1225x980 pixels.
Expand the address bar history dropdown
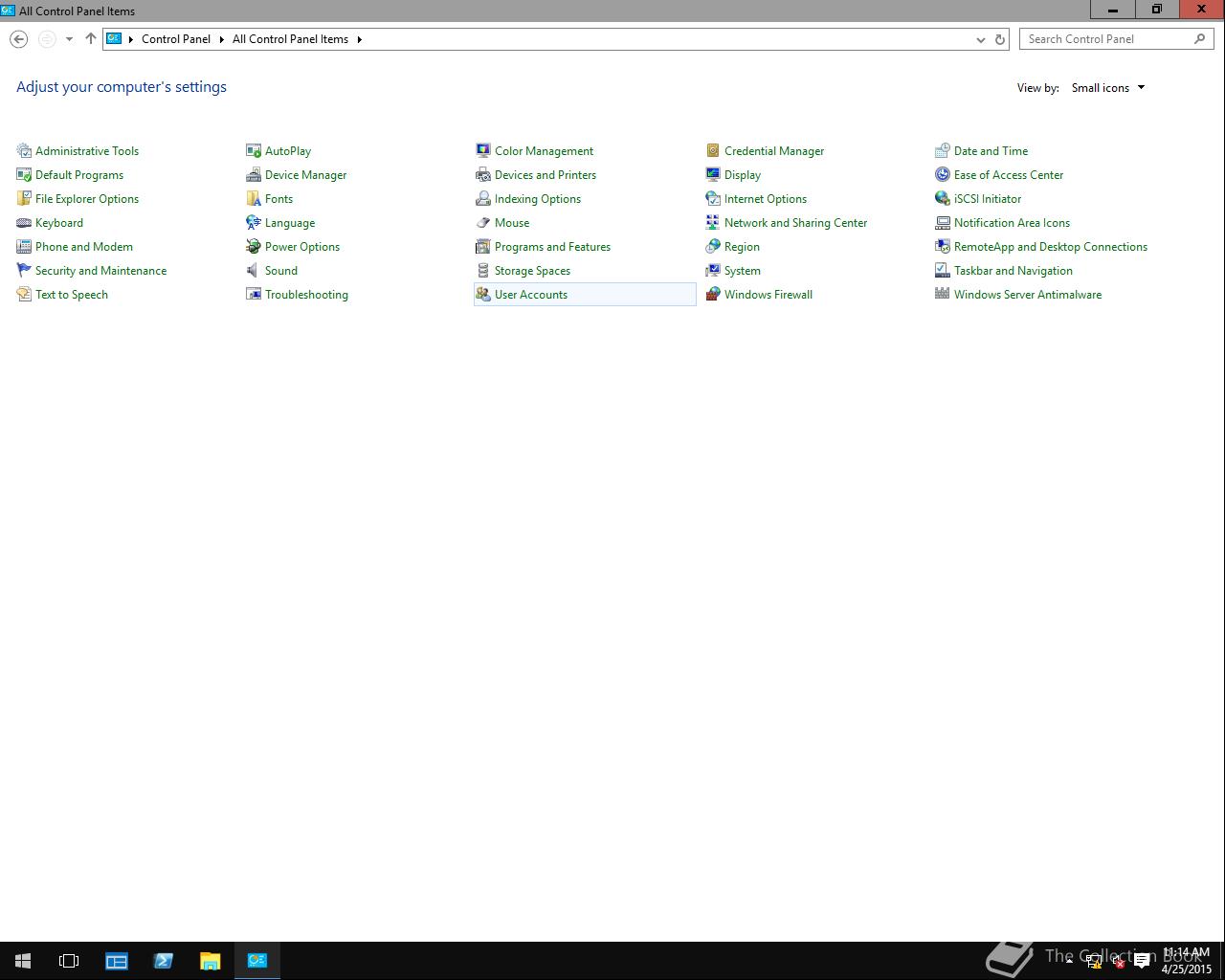point(980,39)
